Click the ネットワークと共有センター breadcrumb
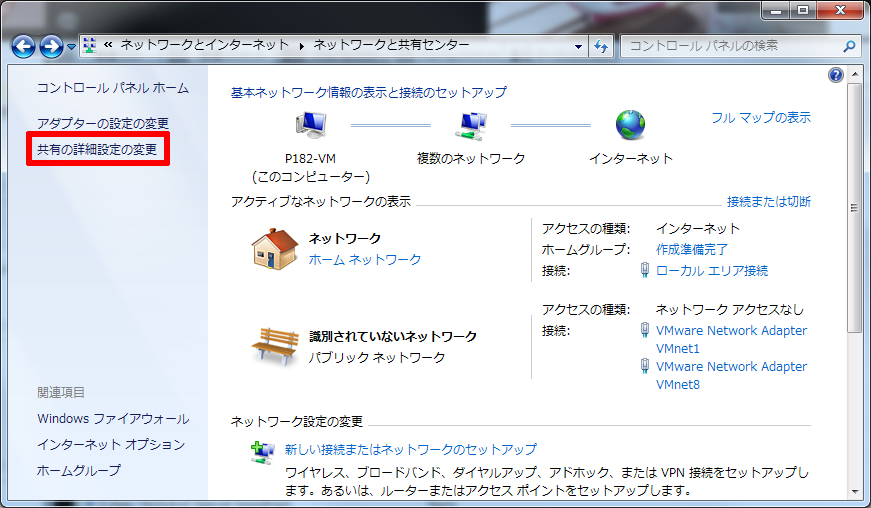The image size is (871, 508). pos(392,45)
